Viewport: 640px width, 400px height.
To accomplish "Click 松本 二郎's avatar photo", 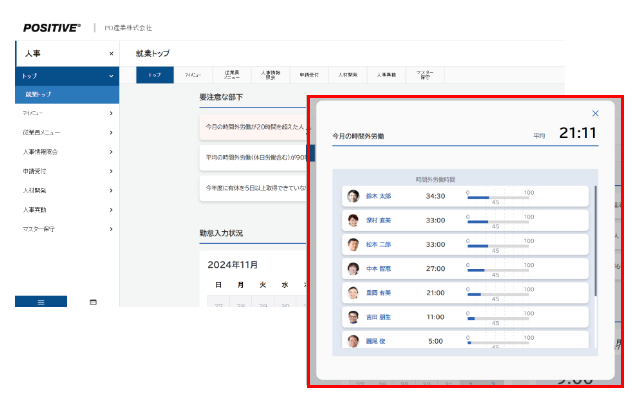I will point(353,244).
